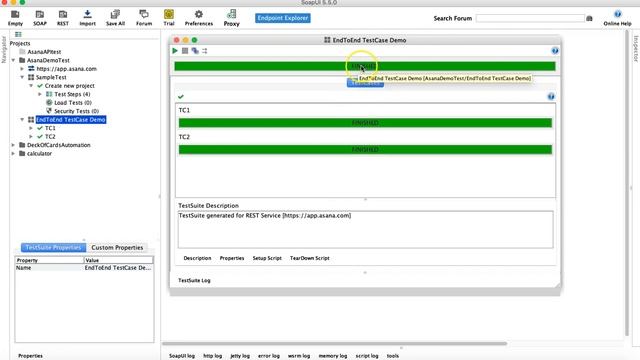Expand TC2 in navigator tree

tap(31, 137)
